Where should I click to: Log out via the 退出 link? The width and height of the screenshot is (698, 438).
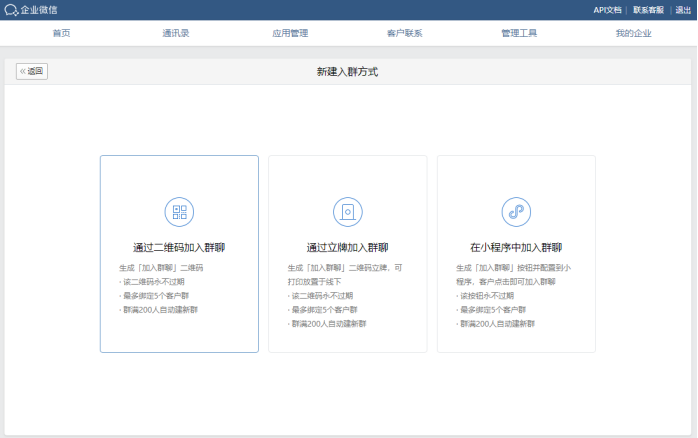point(683,10)
